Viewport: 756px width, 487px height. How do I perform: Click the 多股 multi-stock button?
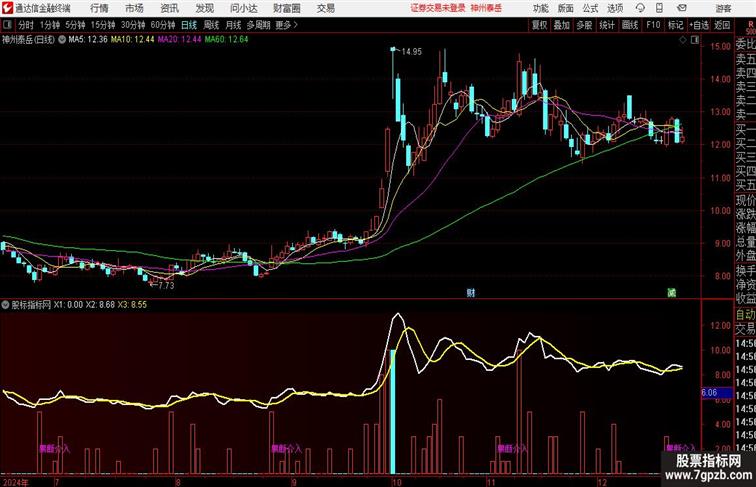pos(584,25)
